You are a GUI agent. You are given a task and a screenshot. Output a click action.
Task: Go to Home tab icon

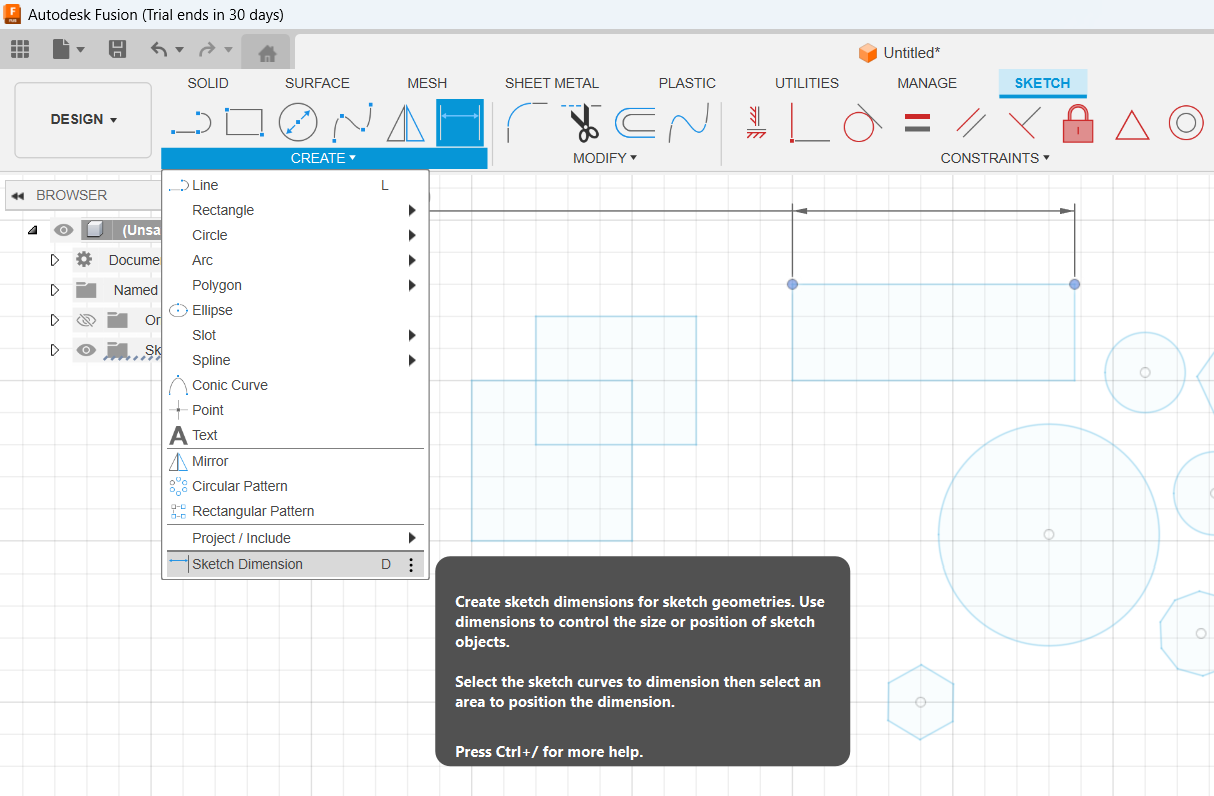(266, 54)
